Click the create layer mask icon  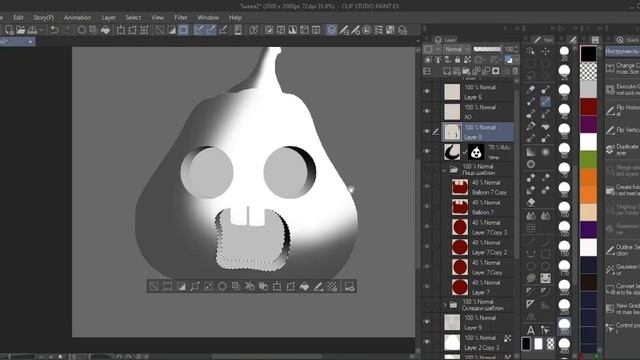(x=496, y=71)
